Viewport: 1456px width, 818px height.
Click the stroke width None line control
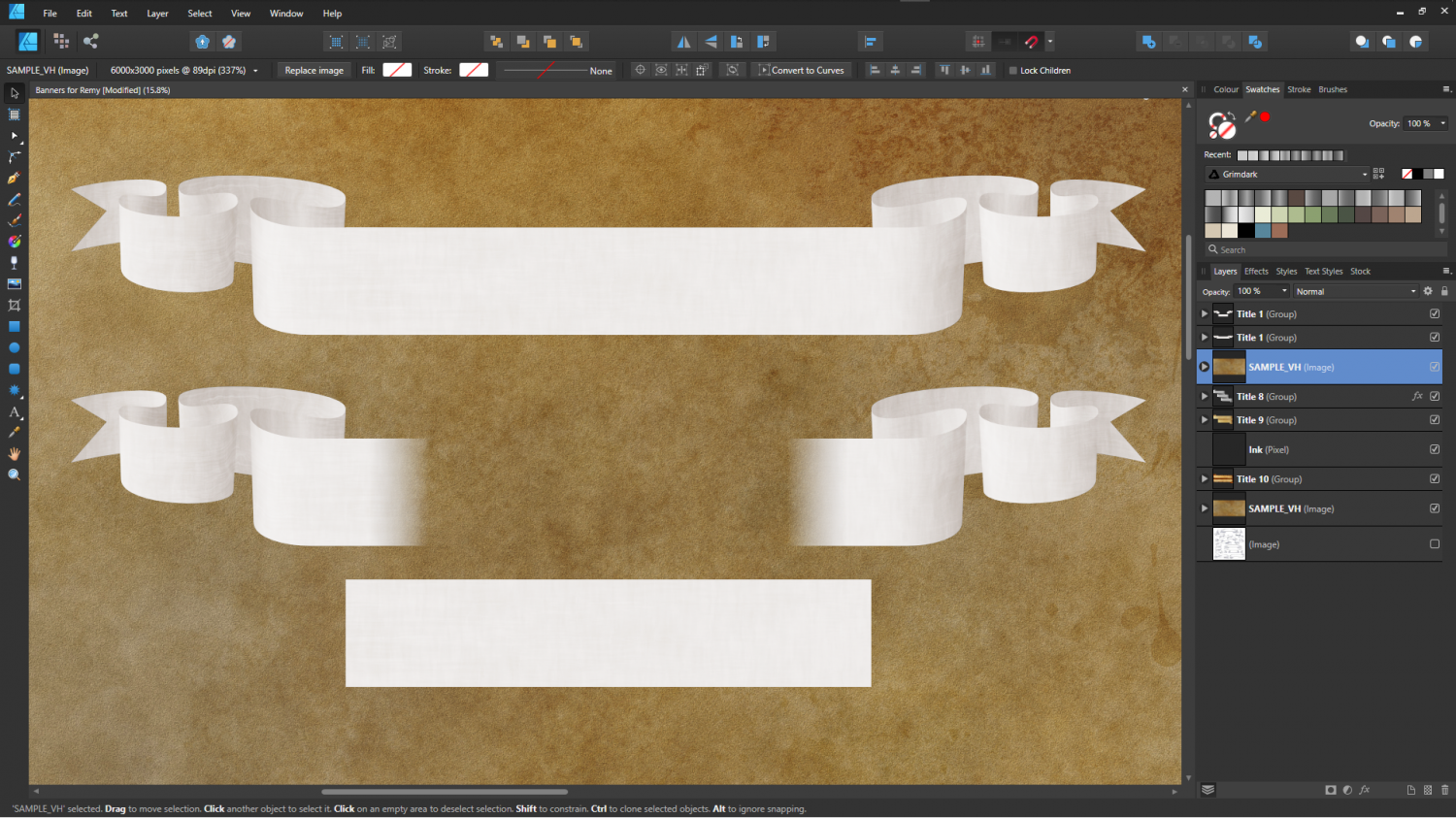coord(556,70)
